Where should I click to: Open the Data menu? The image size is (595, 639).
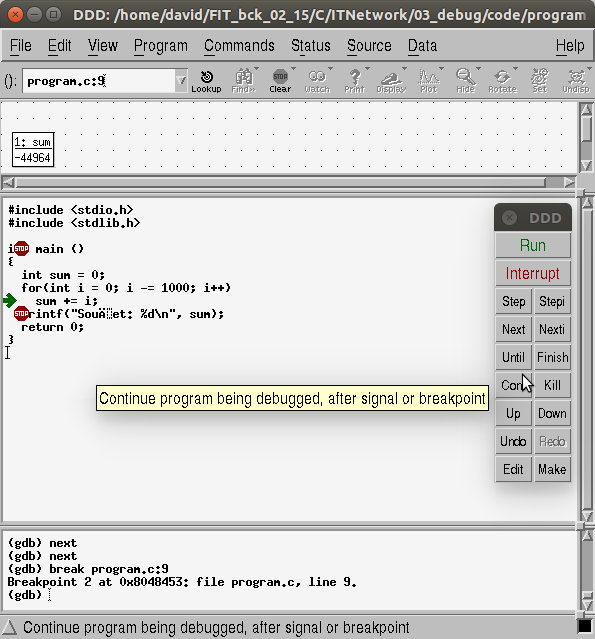(422, 46)
